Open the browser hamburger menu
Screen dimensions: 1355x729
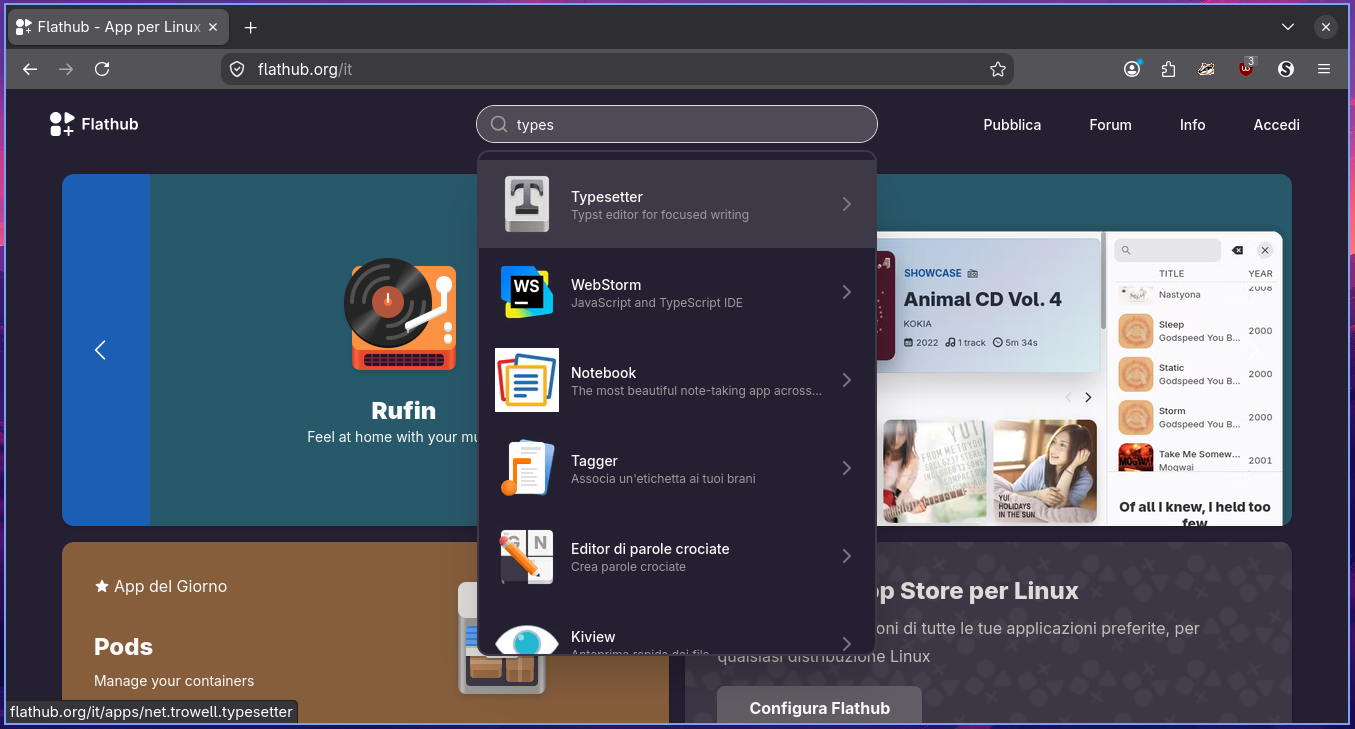(x=1324, y=69)
